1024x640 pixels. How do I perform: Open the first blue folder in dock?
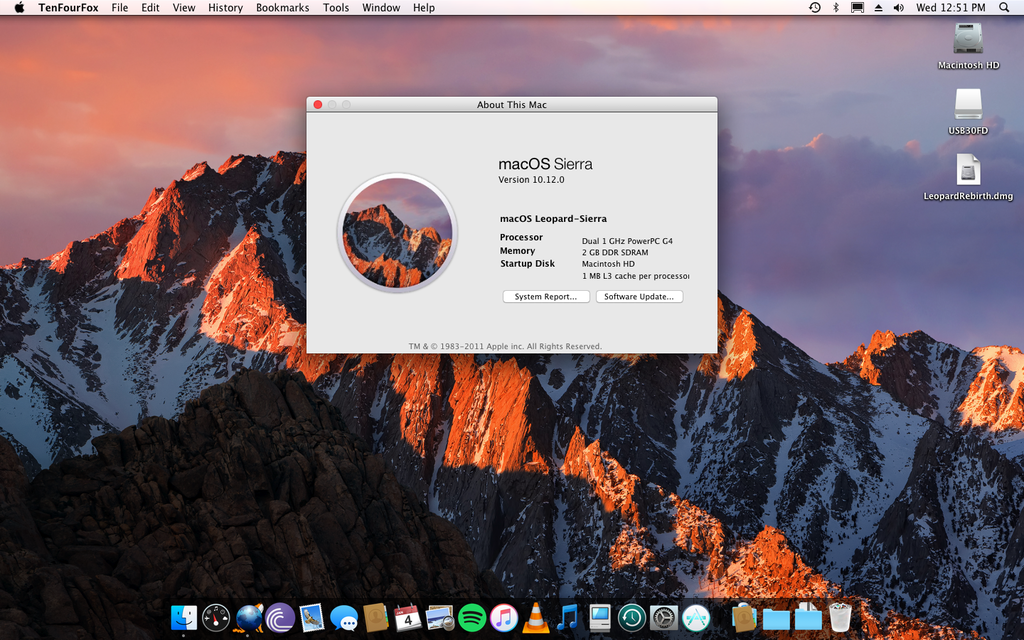pos(776,618)
